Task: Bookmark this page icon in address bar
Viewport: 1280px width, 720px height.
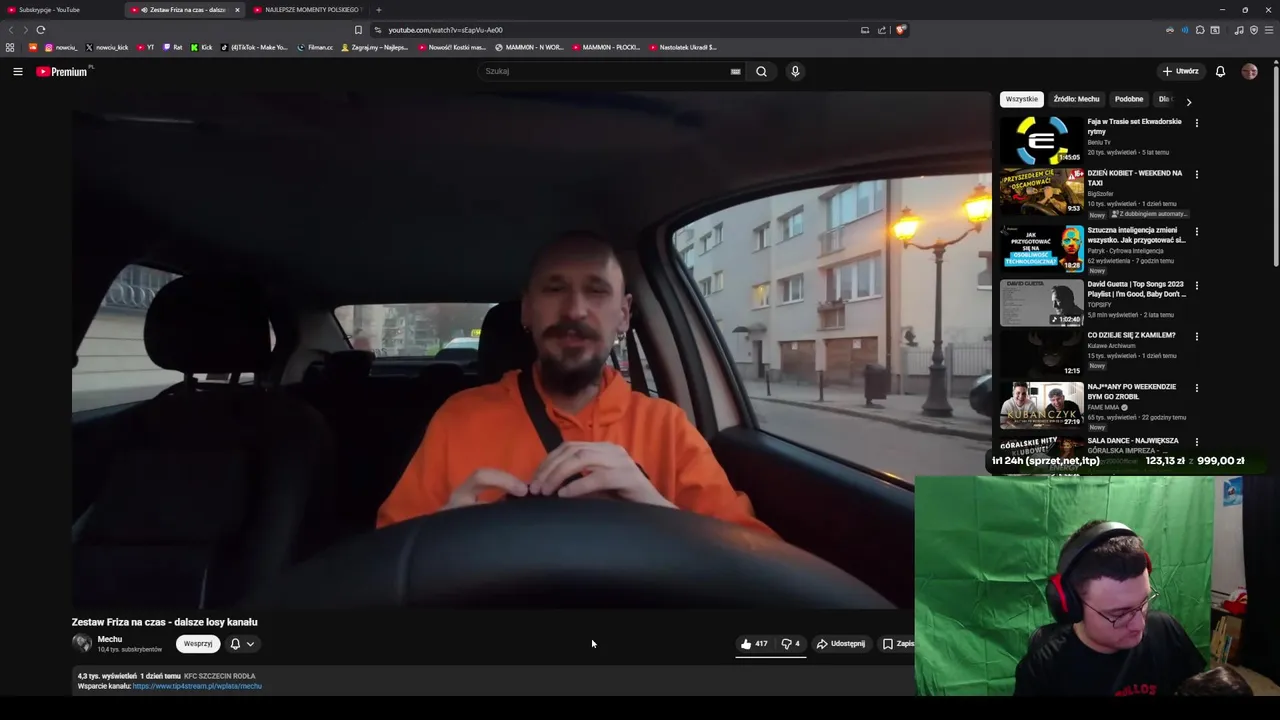Action: tap(358, 30)
